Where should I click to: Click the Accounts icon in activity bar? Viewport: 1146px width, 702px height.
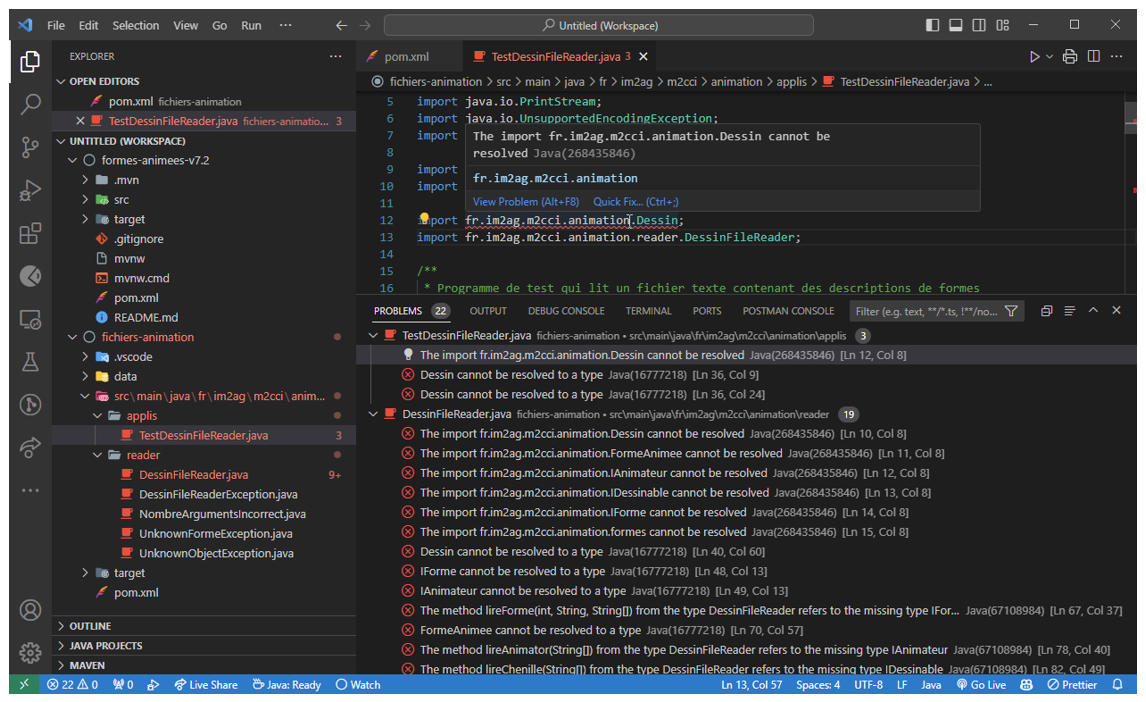coord(30,610)
